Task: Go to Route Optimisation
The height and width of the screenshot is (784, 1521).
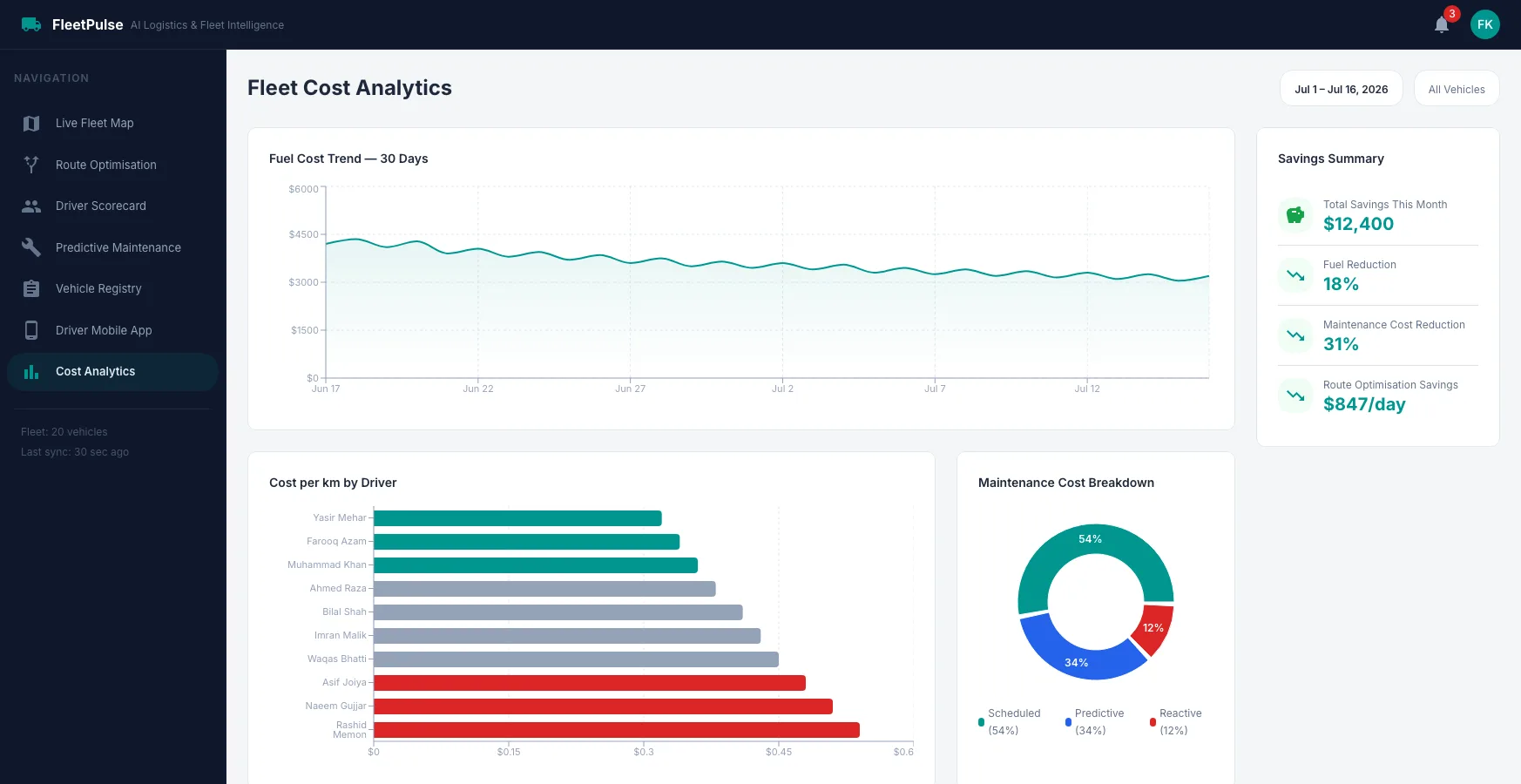Action: coord(112,165)
